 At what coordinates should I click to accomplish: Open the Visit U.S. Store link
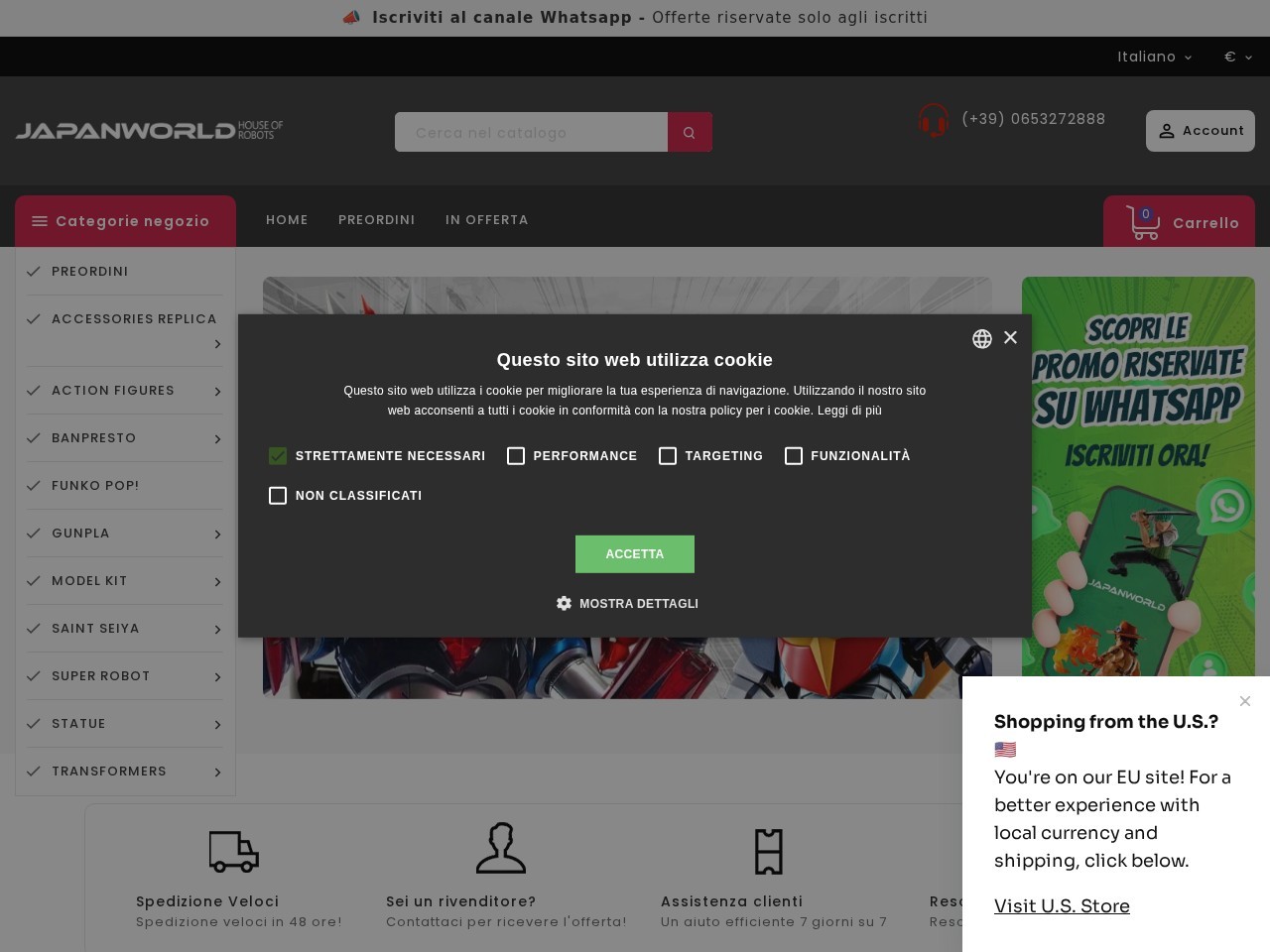click(x=1062, y=905)
